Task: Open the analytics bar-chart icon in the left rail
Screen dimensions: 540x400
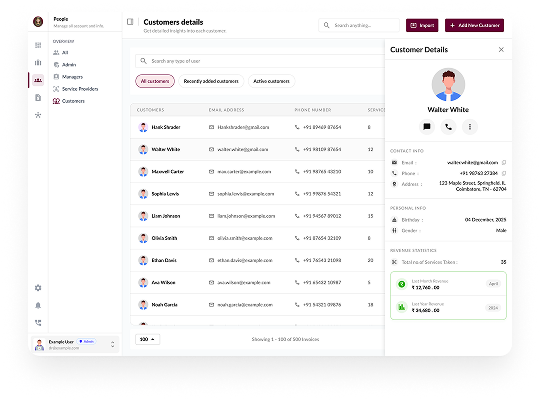Action: point(38,63)
